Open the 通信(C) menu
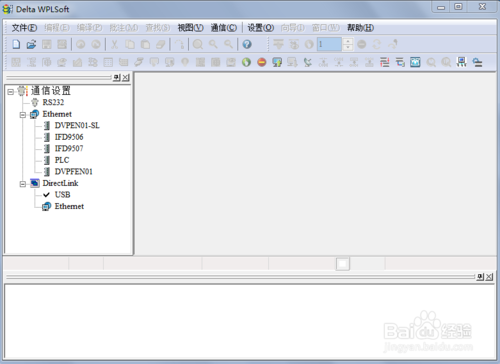 coord(224,28)
